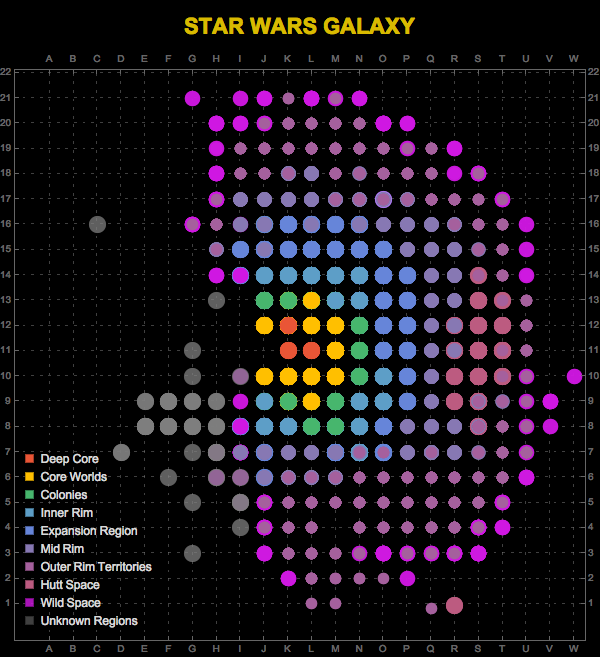Select the Wild Space dot at grid G21
This screenshot has height=657, width=600.
click(192, 98)
